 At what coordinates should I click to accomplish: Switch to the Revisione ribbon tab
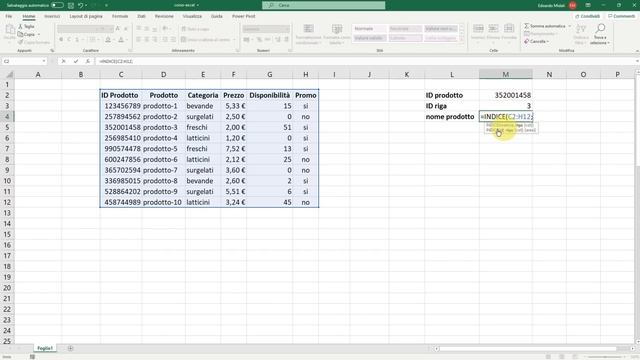(164, 16)
